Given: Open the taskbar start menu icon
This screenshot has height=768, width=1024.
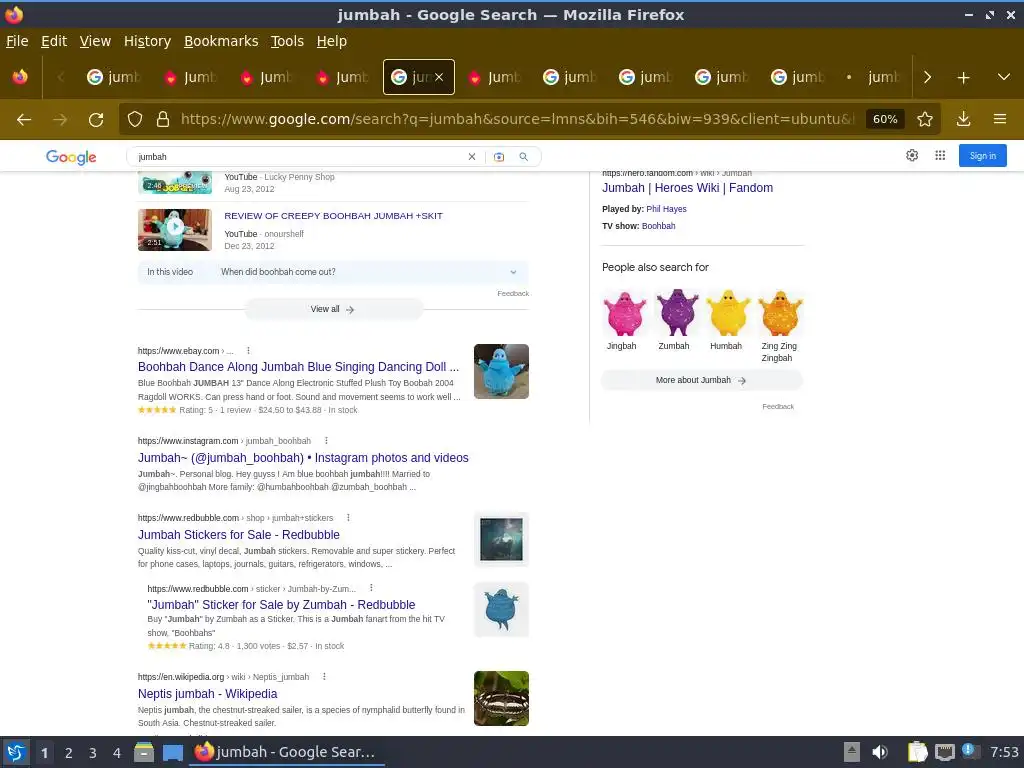Looking at the screenshot, I should point(16,752).
